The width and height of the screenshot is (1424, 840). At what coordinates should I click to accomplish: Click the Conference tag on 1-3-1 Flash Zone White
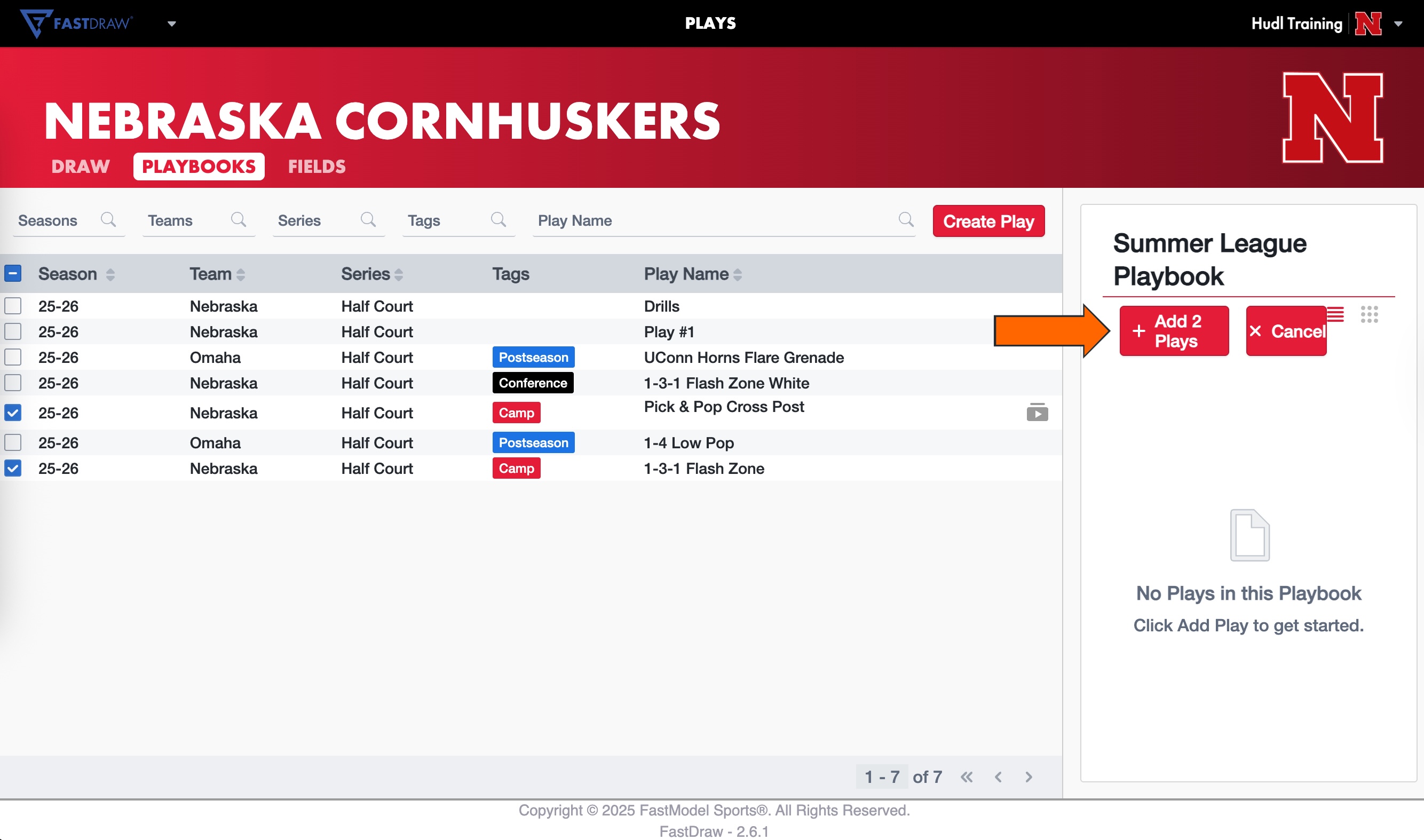click(533, 383)
